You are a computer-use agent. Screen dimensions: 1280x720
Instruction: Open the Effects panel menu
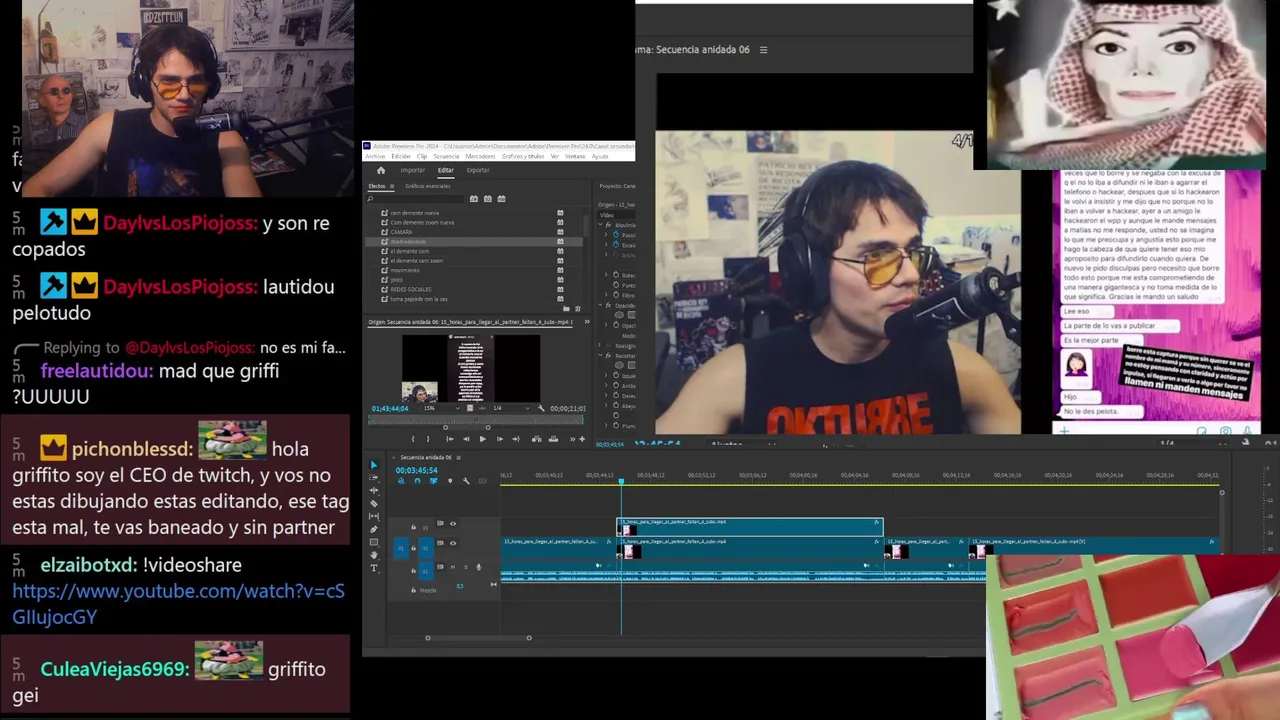click(392, 186)
